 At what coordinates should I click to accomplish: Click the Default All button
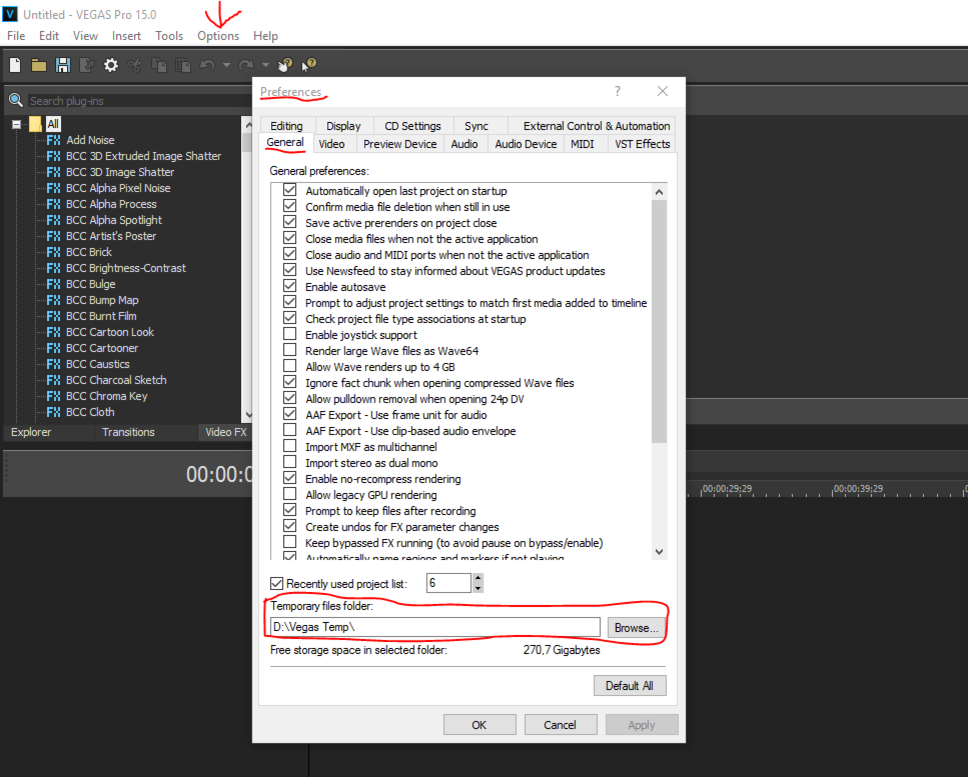(x=630, y=686)
